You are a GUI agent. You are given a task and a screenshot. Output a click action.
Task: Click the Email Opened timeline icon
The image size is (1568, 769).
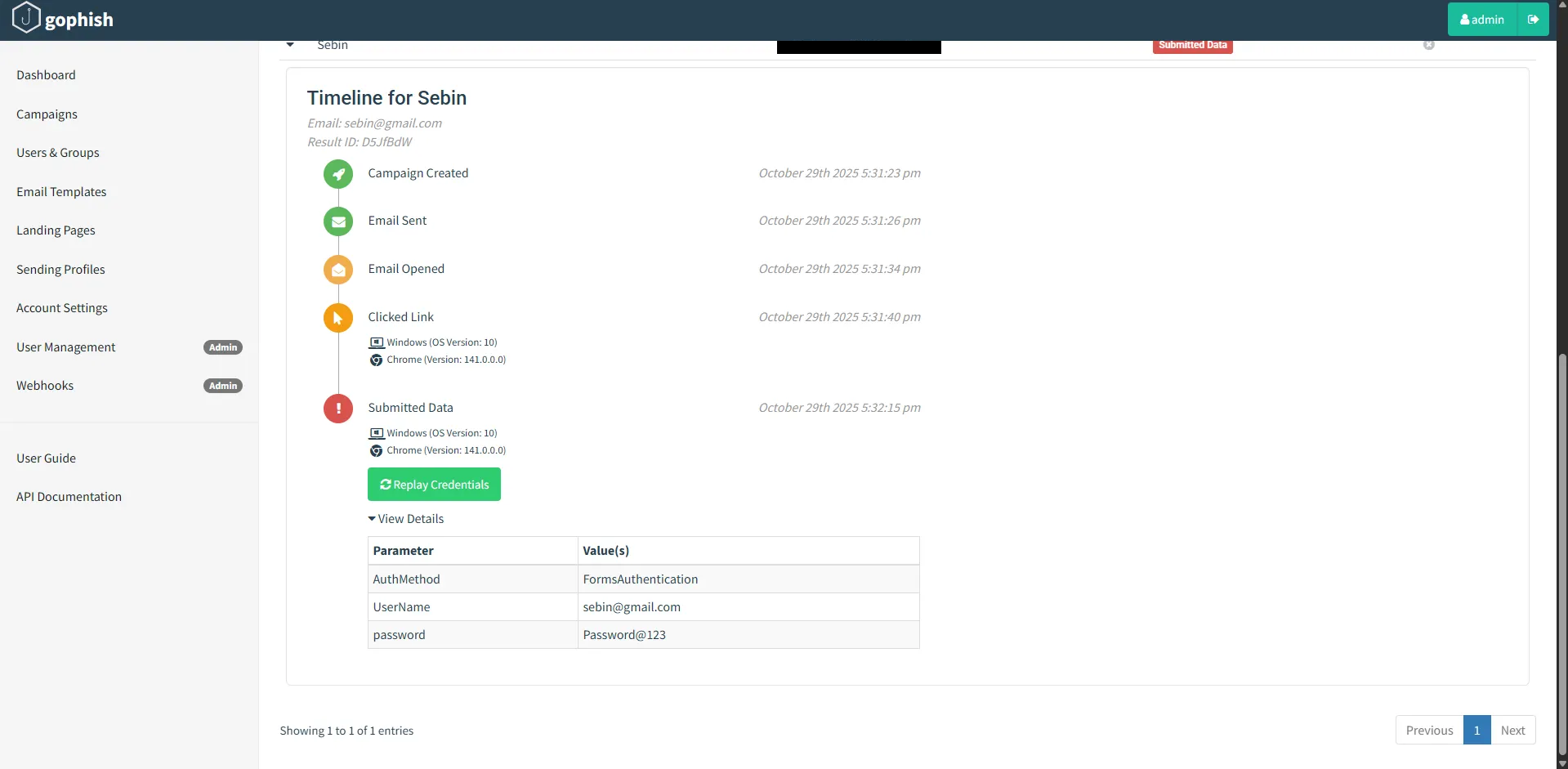click(338, 270)
